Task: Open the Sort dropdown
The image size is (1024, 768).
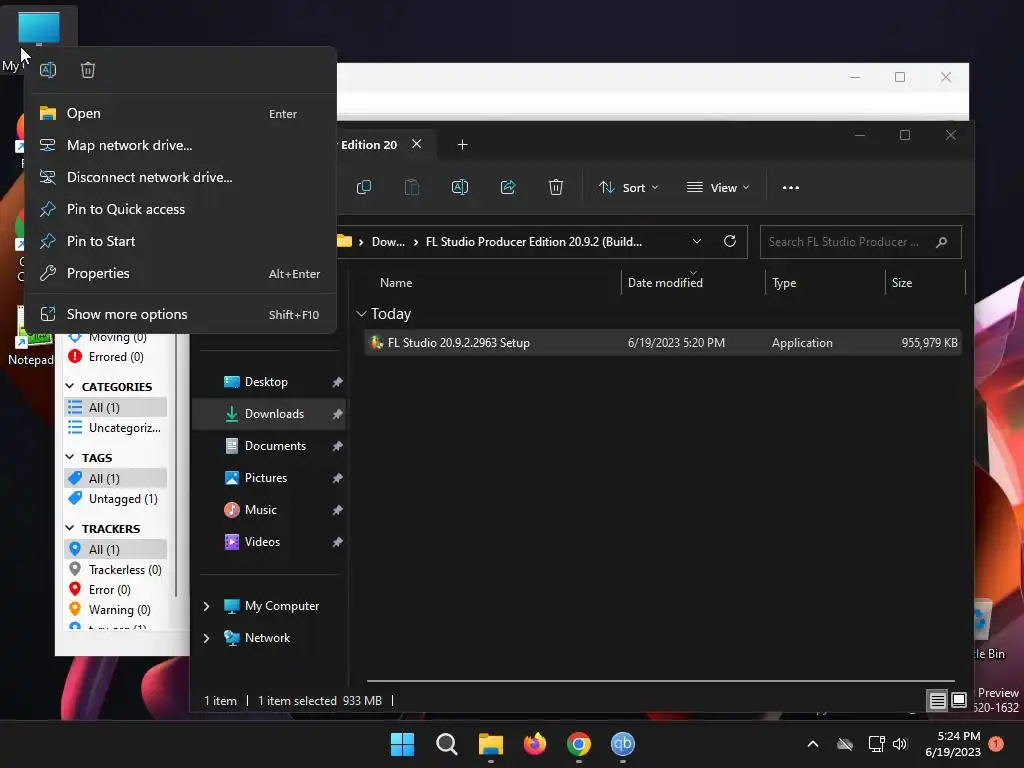Action: [x=628, y=187]
